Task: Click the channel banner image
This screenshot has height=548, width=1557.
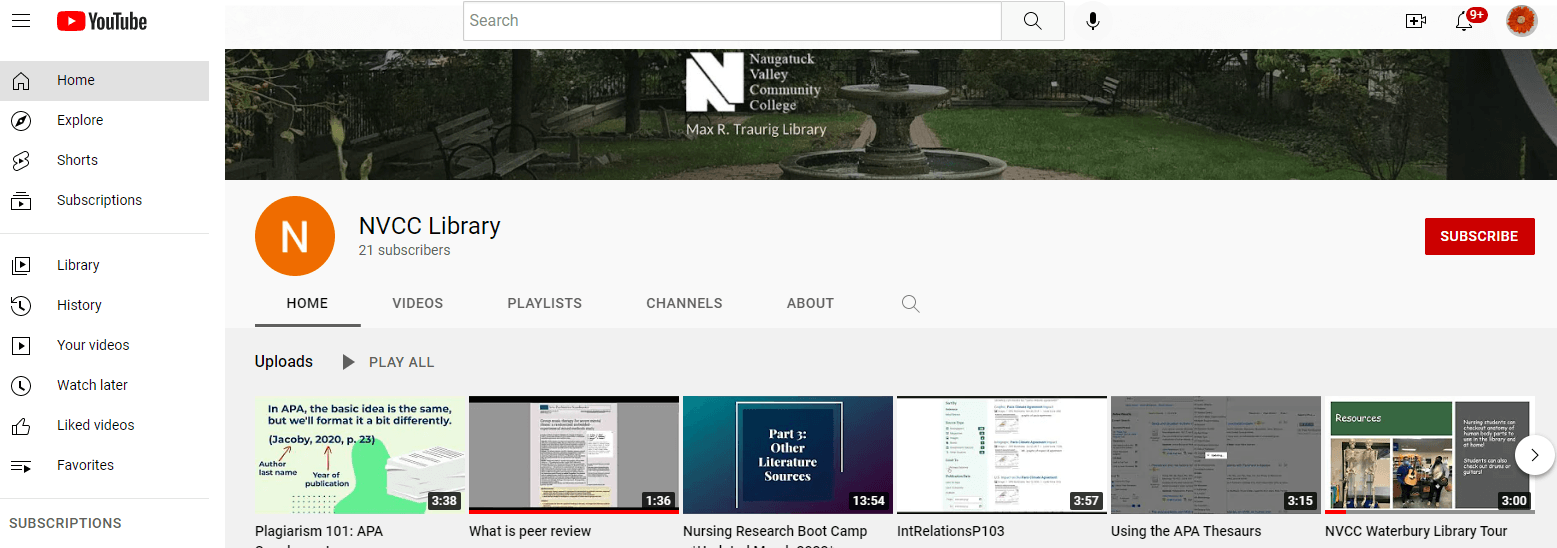Action: pos(890,114)
